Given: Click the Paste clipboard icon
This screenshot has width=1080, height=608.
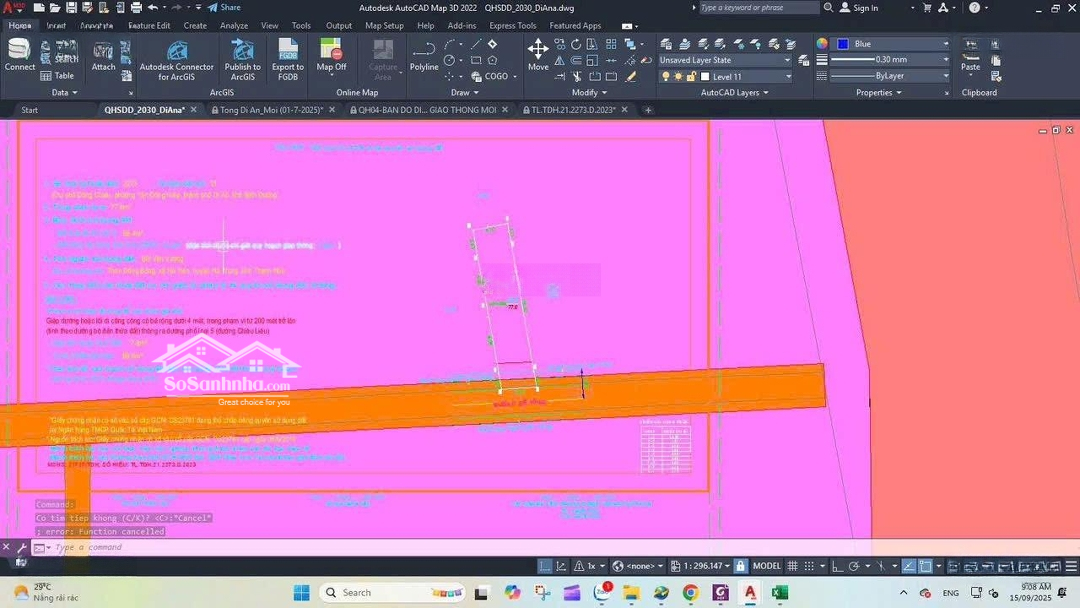Looking at the screenshot, I should (970, 55).
